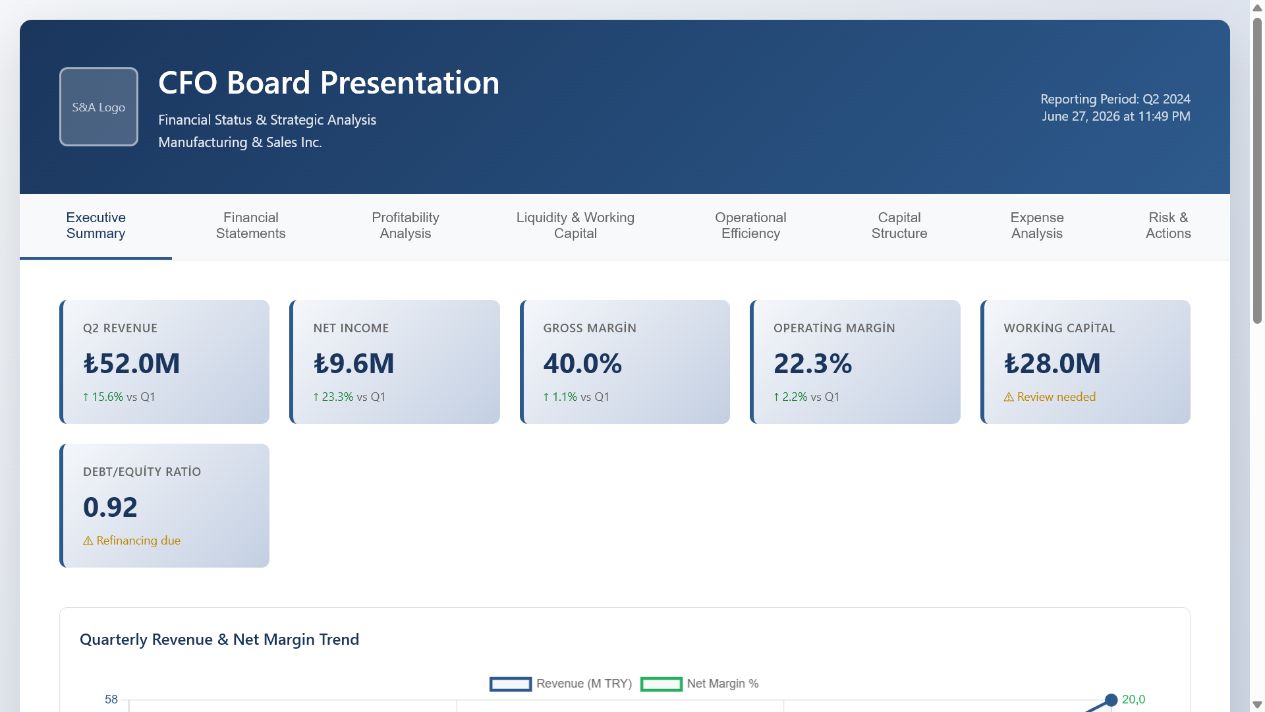Open the Capital Structure tab

click(899, 226)
